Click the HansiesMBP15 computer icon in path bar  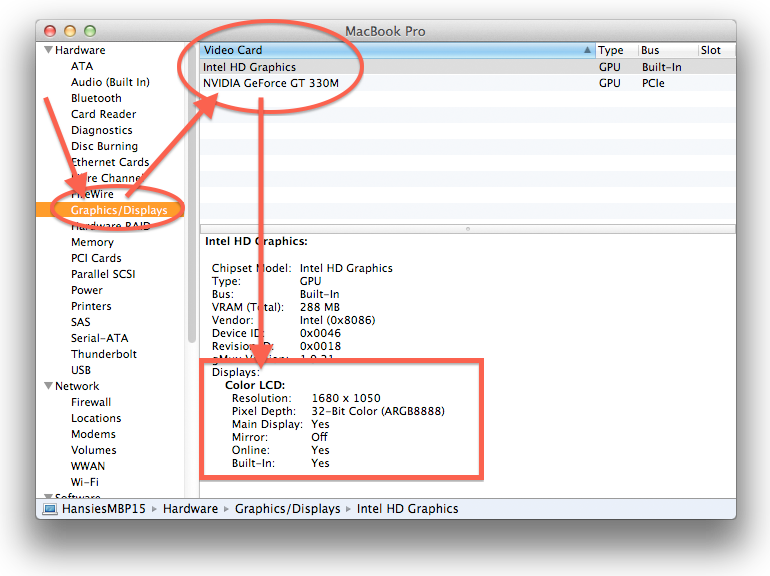(50, 509)
